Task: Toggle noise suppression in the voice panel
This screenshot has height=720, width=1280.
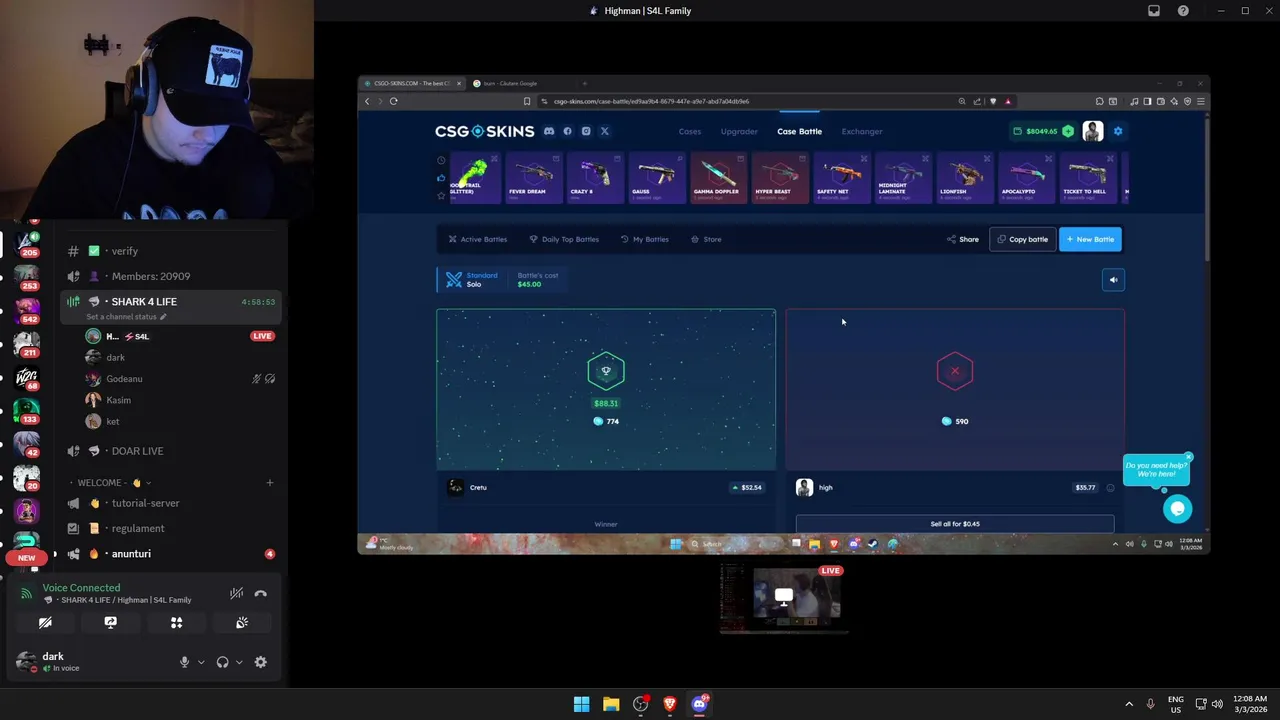Action: point(236,593)
